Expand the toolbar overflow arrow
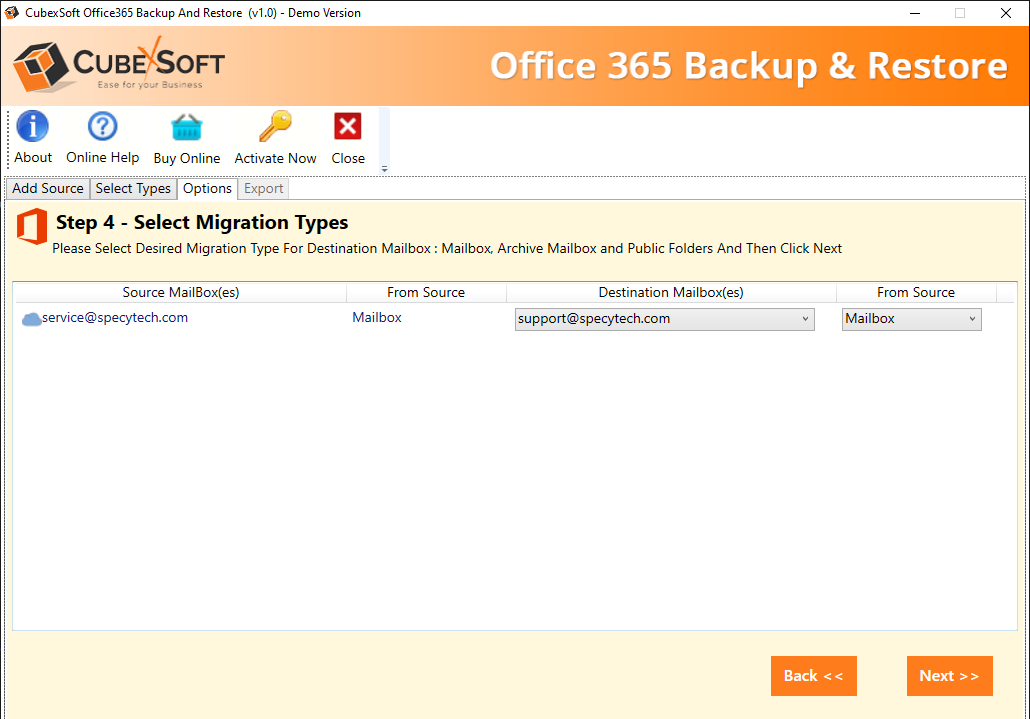Viewport: 1030px width, 719px height. (385, 169)
